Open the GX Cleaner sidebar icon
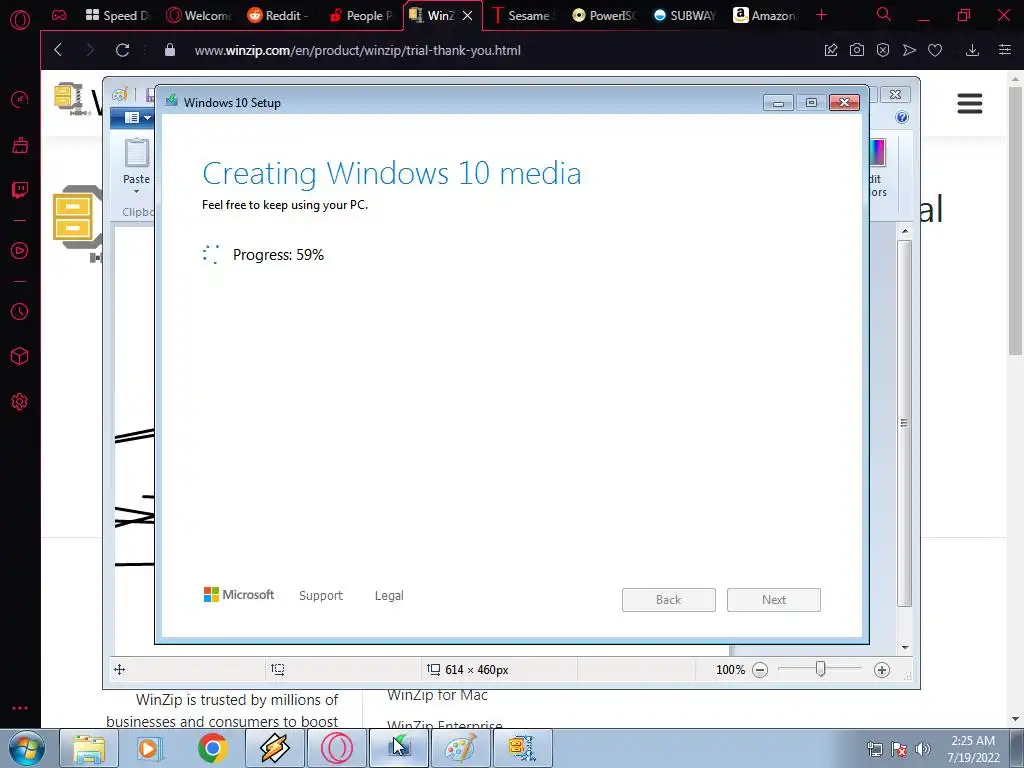Viewport: 1024px width, 768px height. pyautogui.click(x=20, y=145)
